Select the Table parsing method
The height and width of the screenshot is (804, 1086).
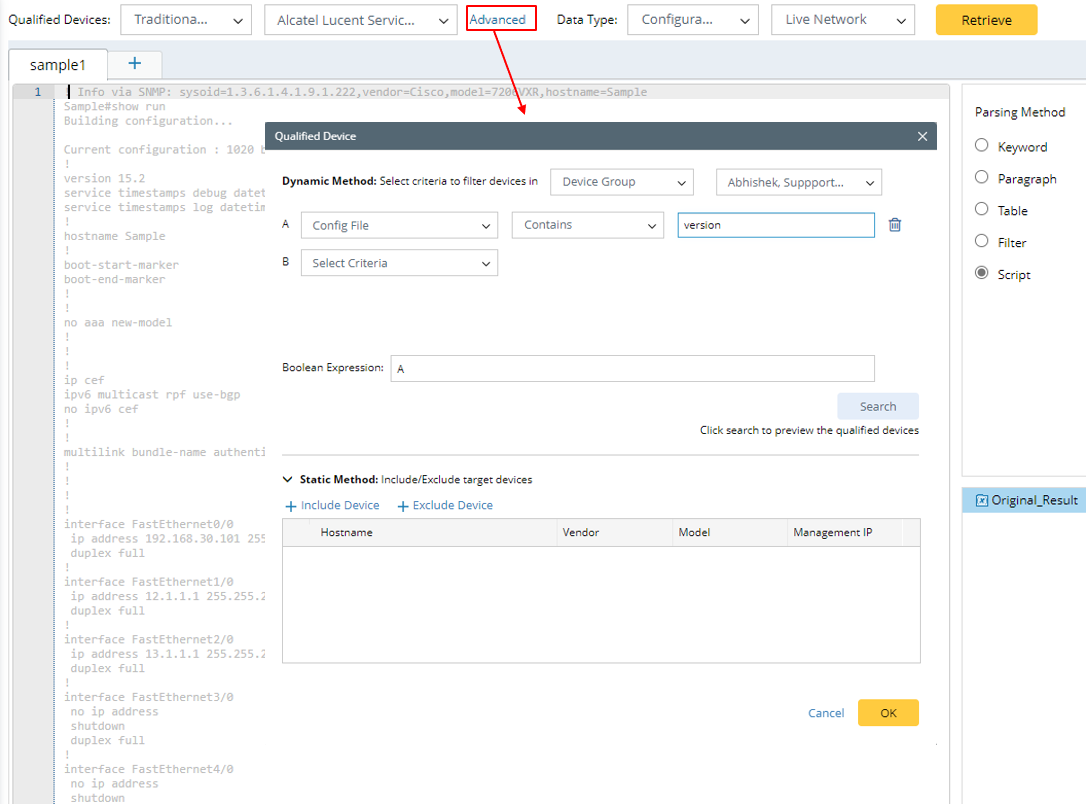tap(982, 210)
